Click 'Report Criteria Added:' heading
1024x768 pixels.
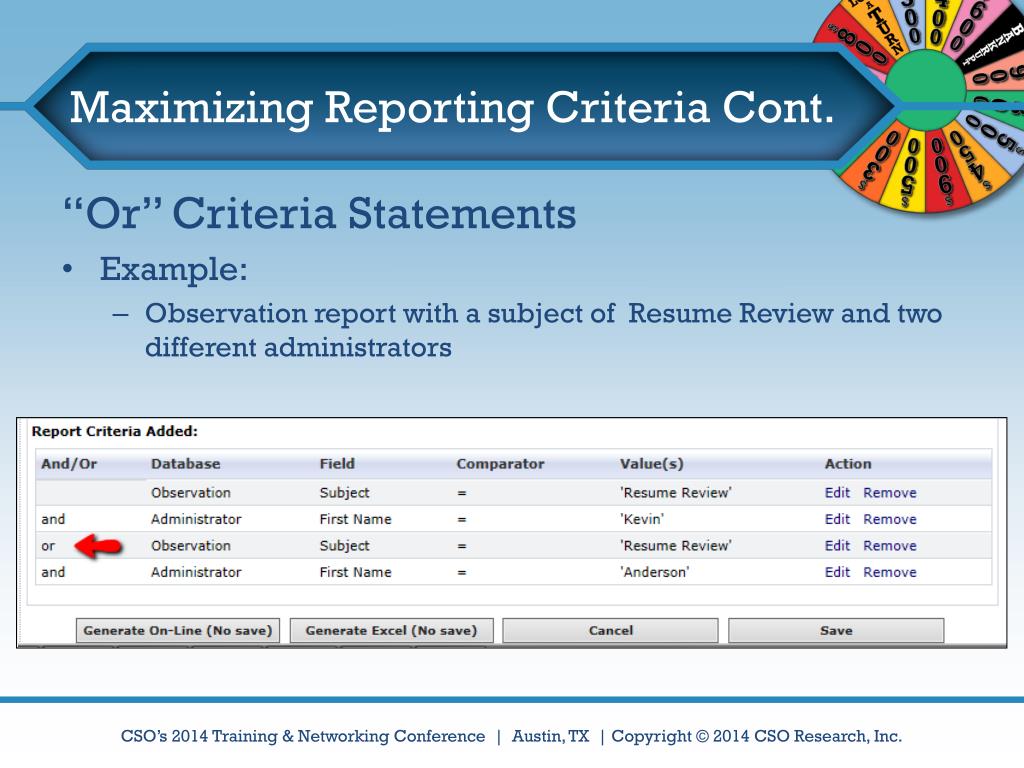coord(114,431)
